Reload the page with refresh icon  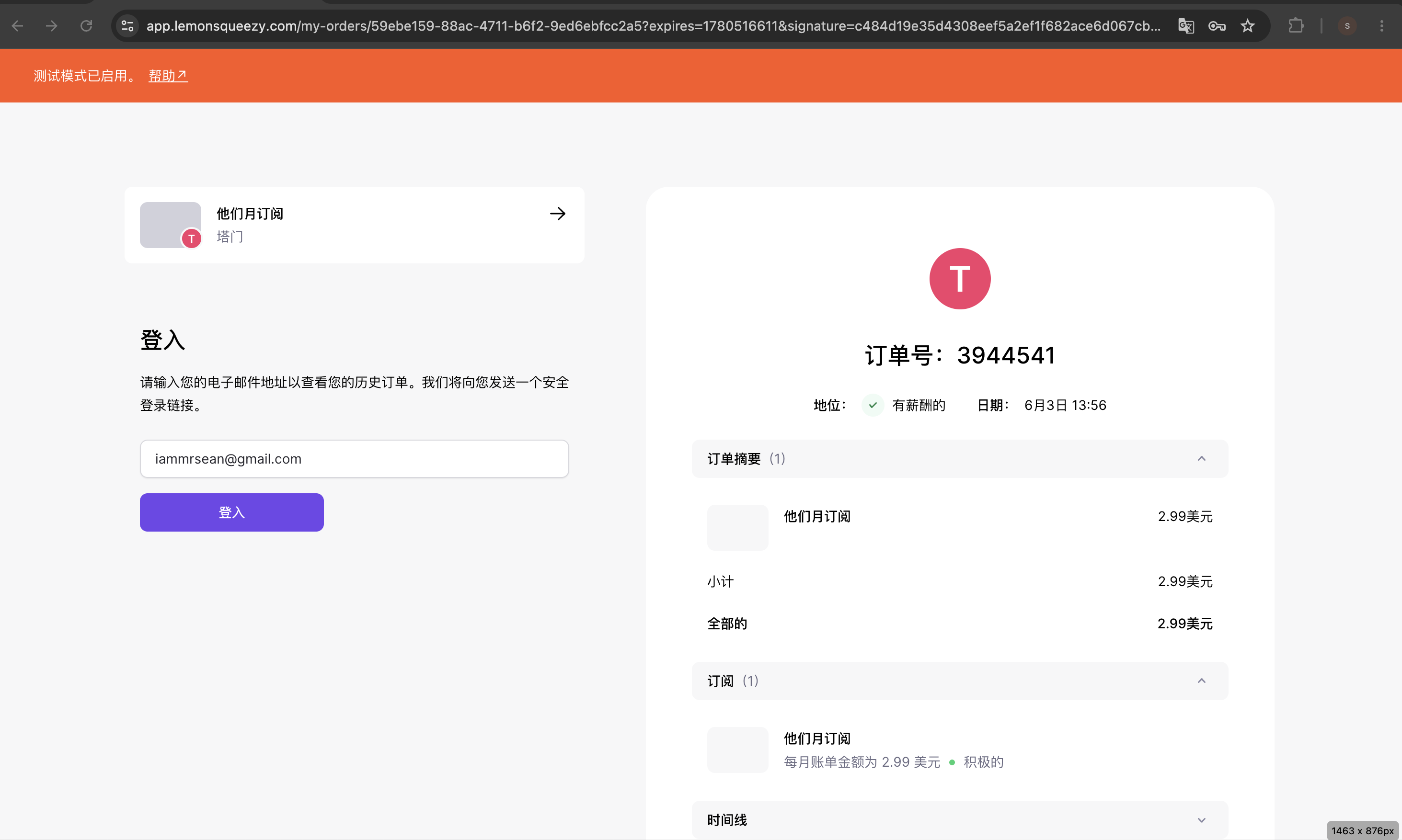click(86, 25)
